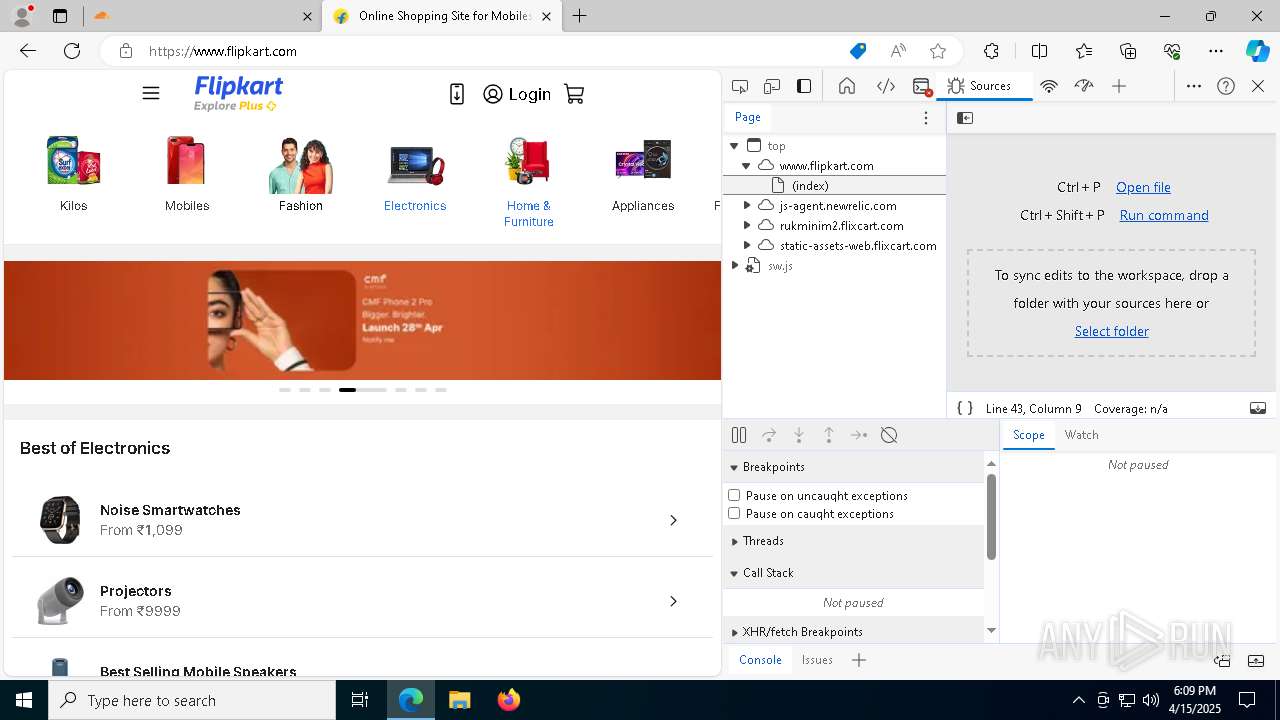Toggle the DevTools activity bar dock icon
Screen dimensions: 1280x720
[x=804, y=86]
